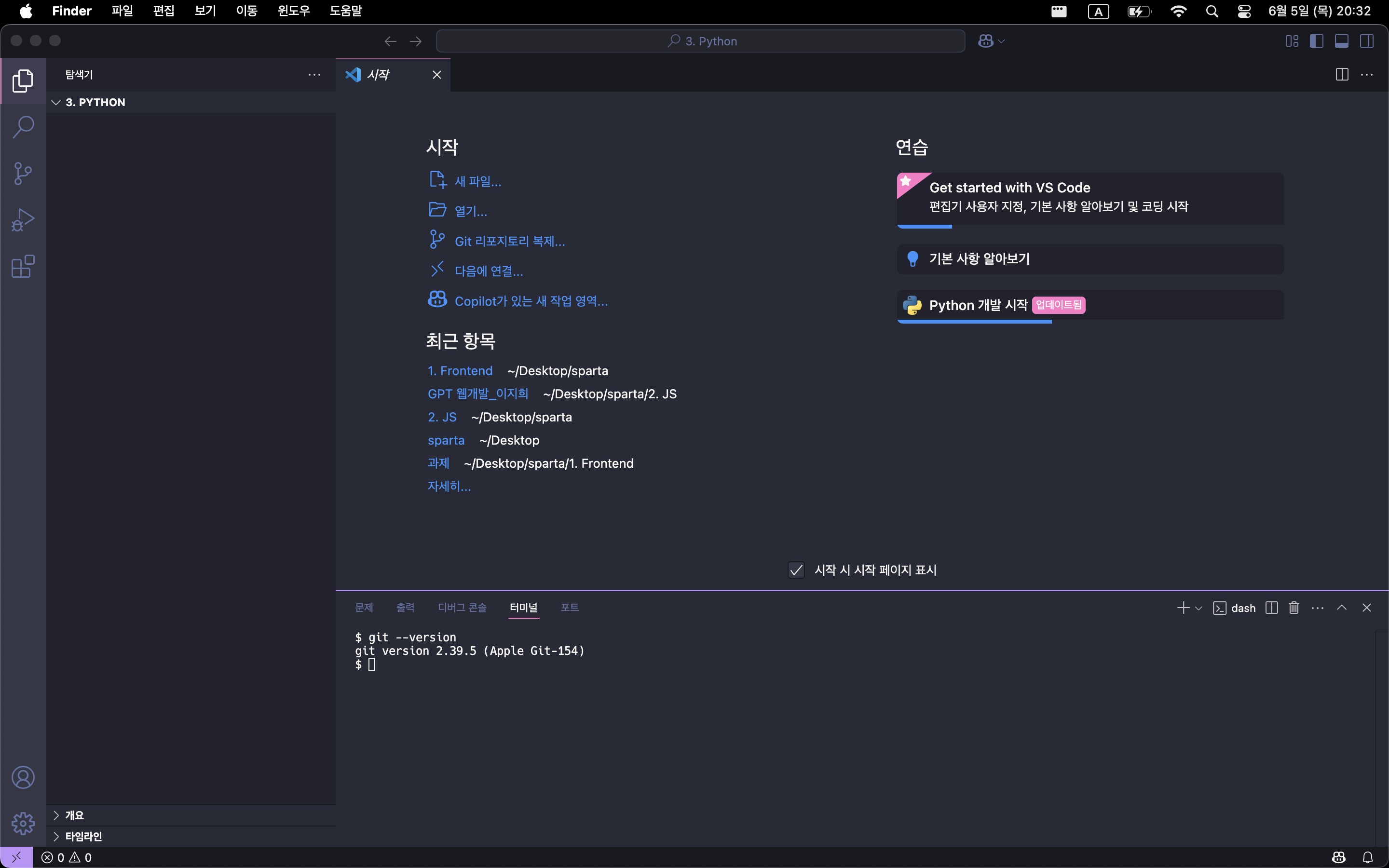Switch to the 포트 panel tab
This screenshot has width=1389, height=868.
(570, 608)
